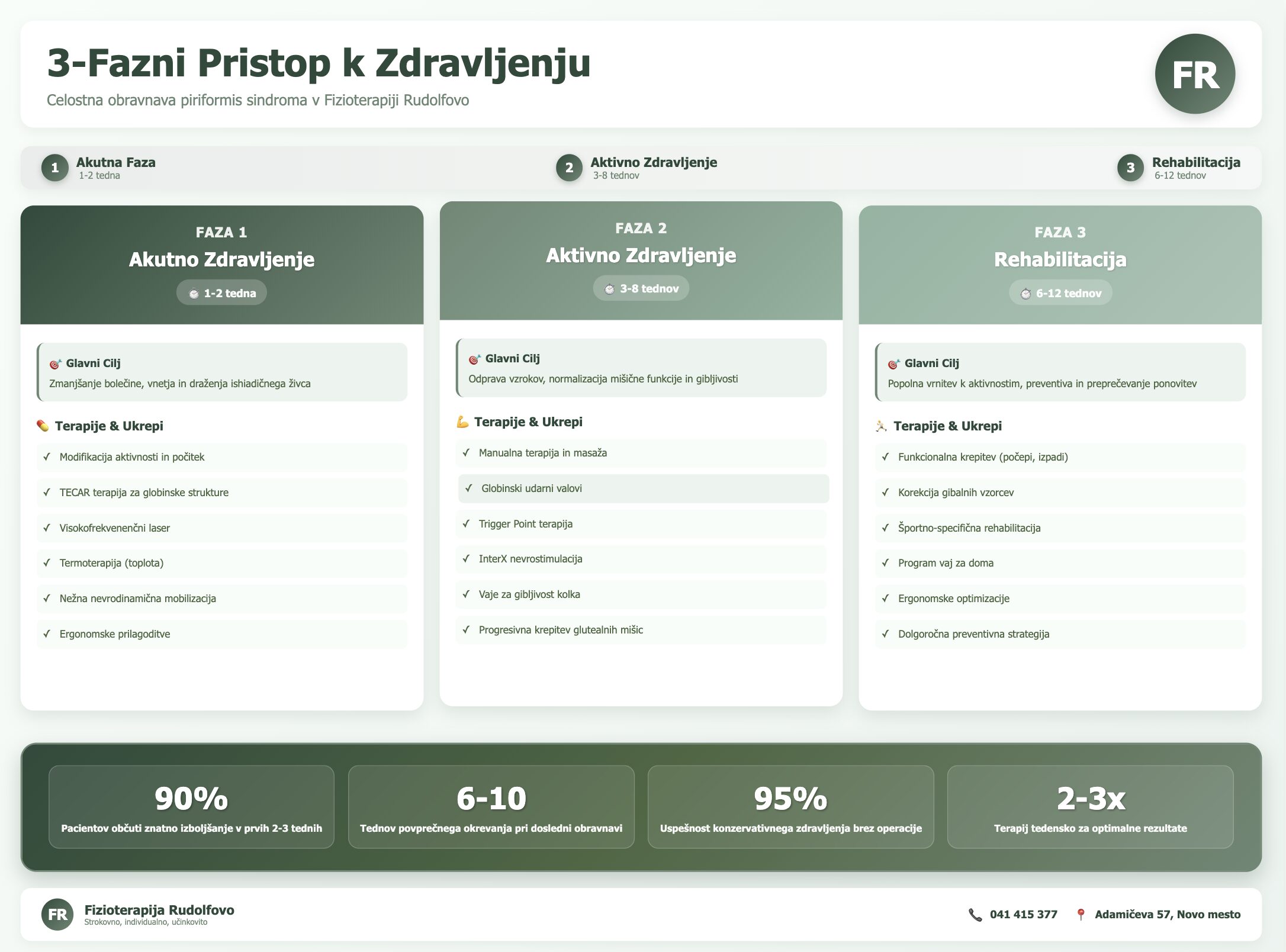Click the 90% statistic card
The image size is (1286, 952).
point(191,807)
